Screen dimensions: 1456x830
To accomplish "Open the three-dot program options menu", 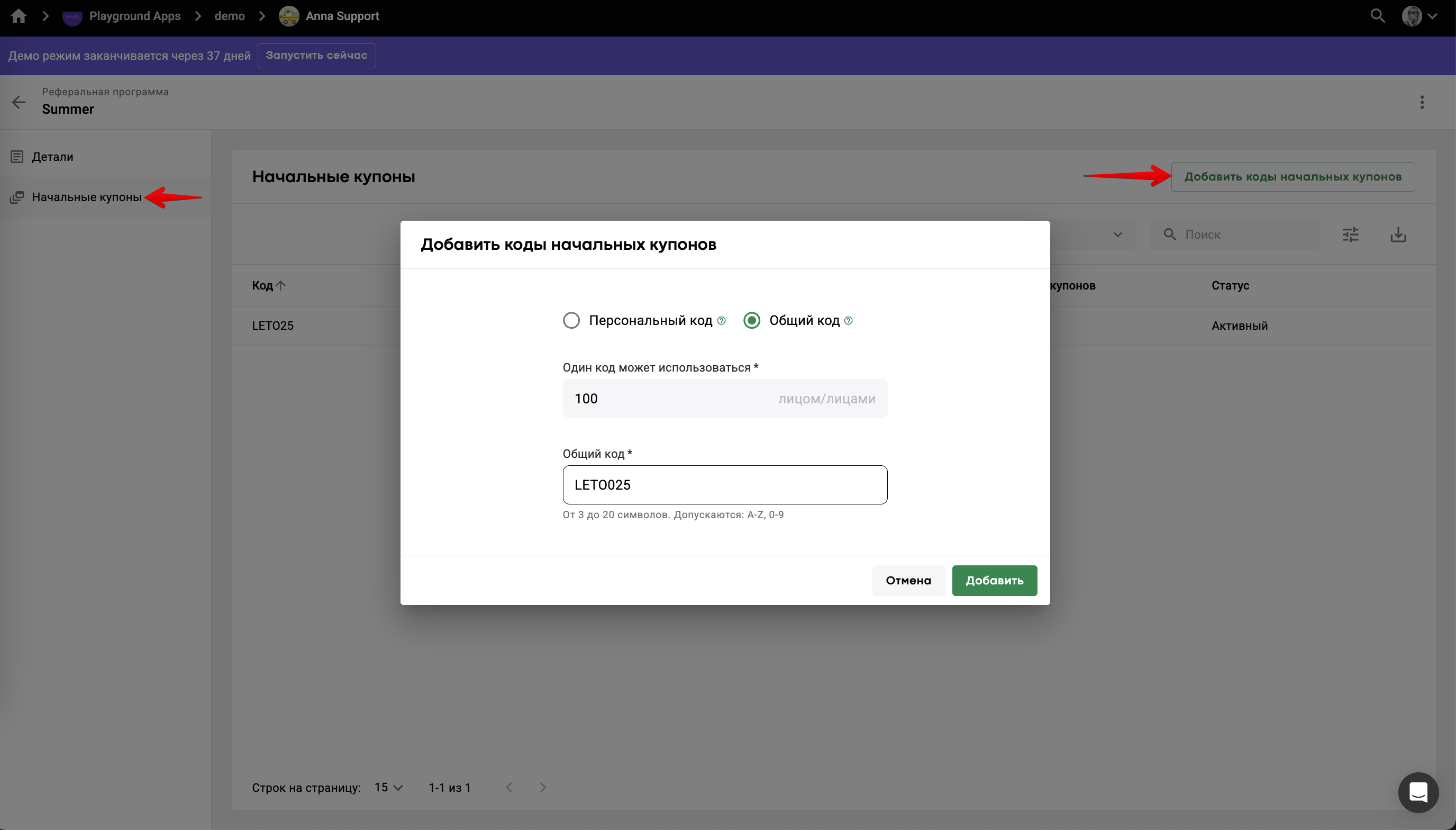I will [1422, 102].
